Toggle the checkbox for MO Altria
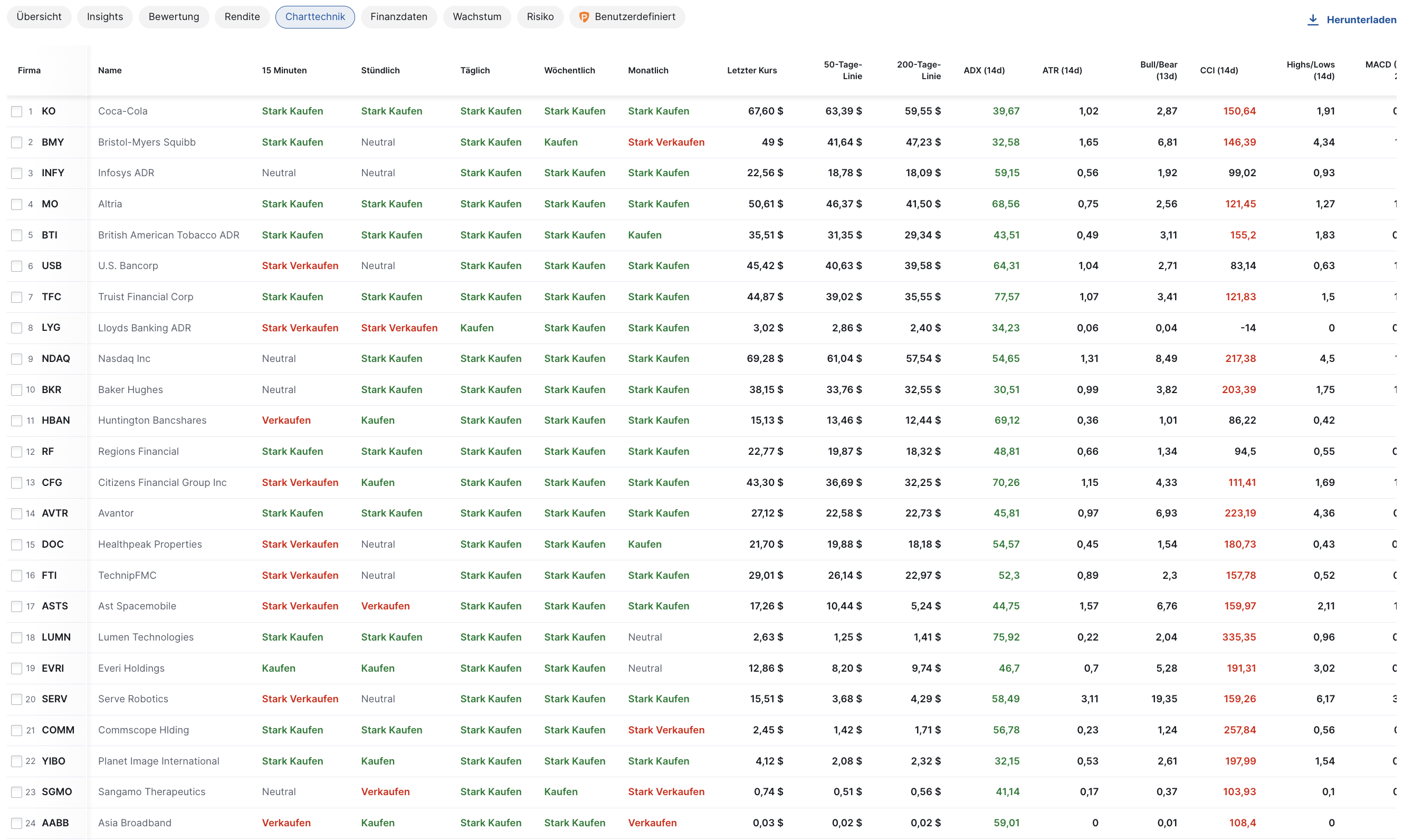The height and width of the screenshot is (840, 1413). tap(16, 204)
